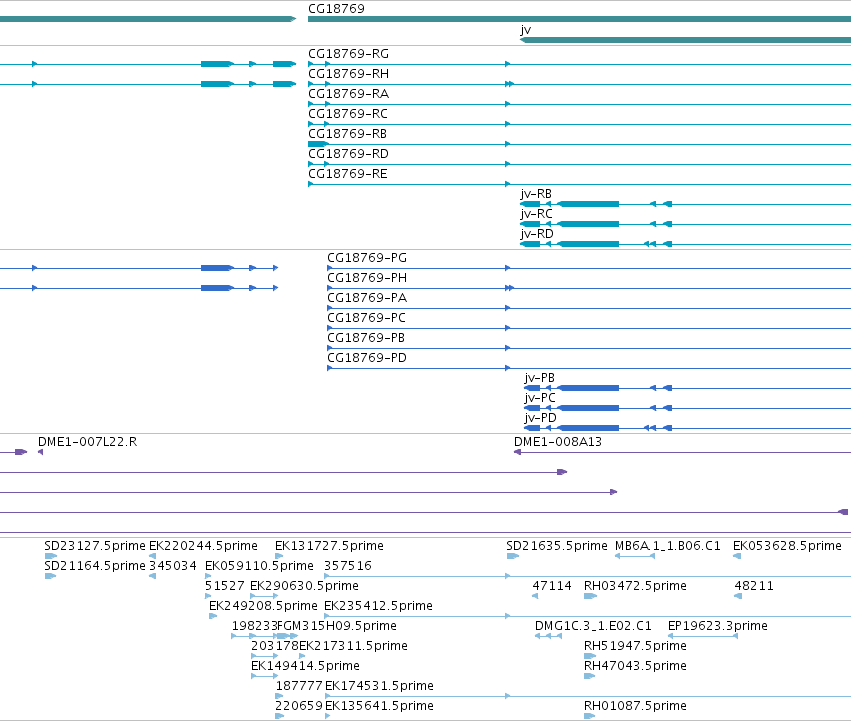Select the DME1-008A13 clone label
Image resolution: width=851 pixels, height=721 pixels.
(558, 442)
